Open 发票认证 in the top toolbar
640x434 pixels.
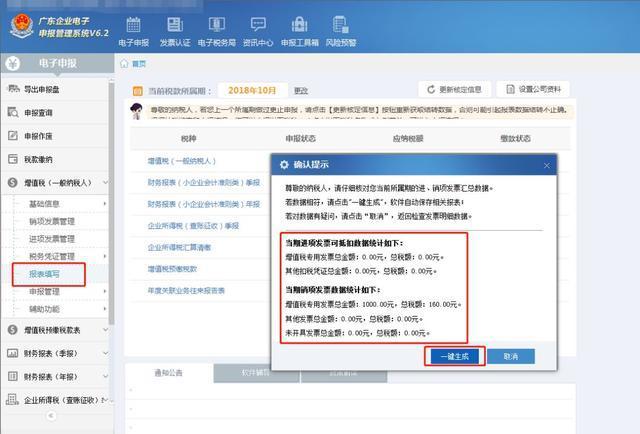174,29
